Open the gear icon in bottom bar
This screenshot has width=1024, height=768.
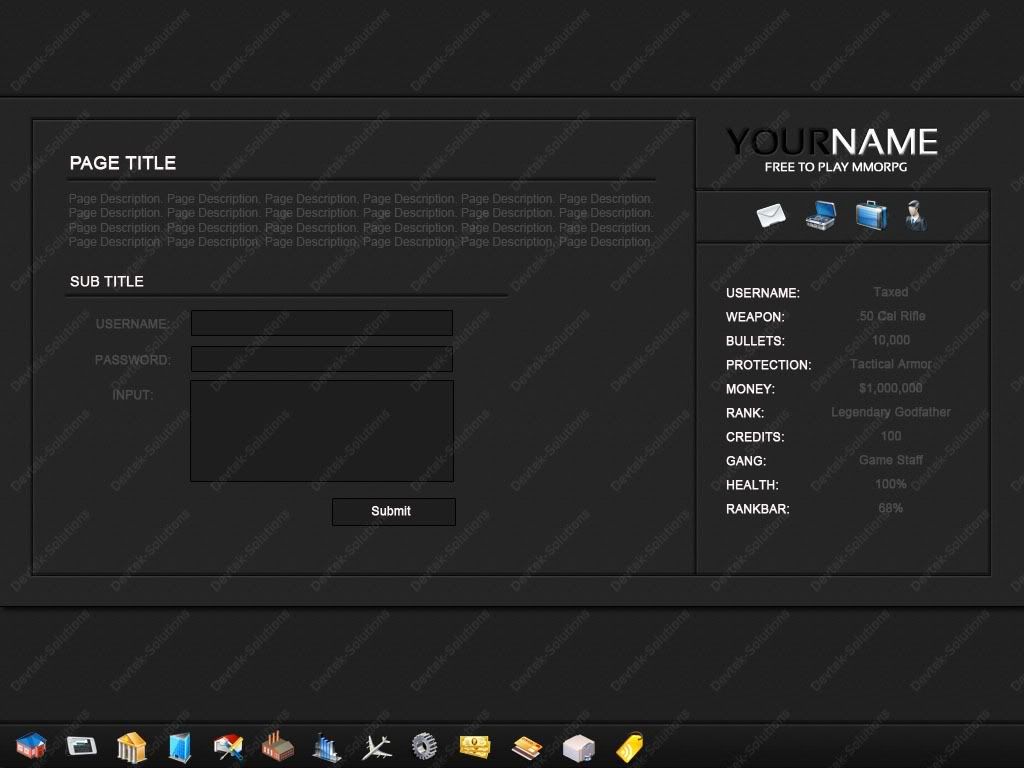pos(425,746)
